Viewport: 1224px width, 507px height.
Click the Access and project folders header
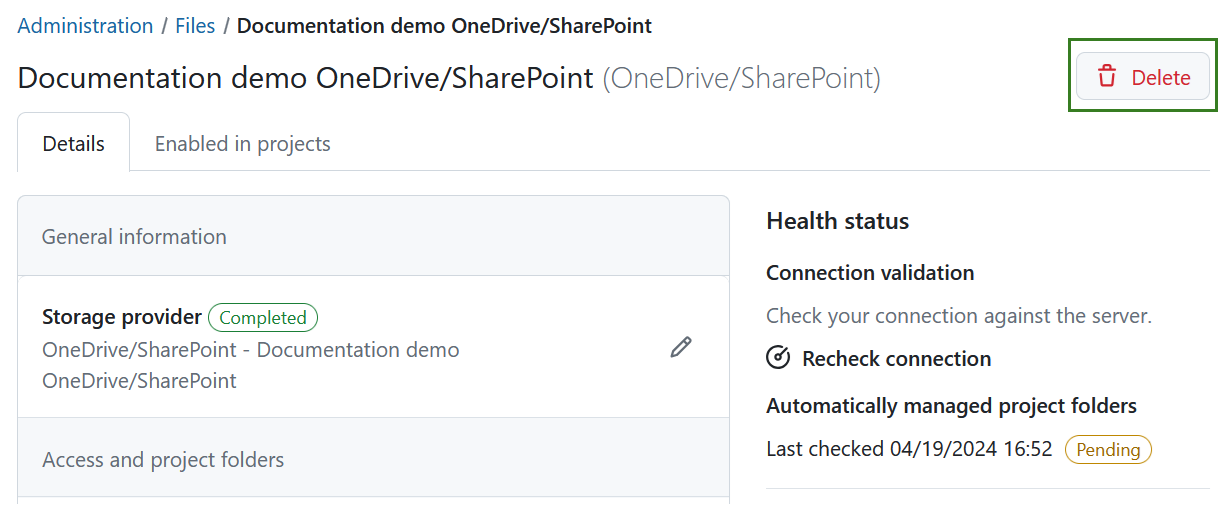tap(163, 460)
